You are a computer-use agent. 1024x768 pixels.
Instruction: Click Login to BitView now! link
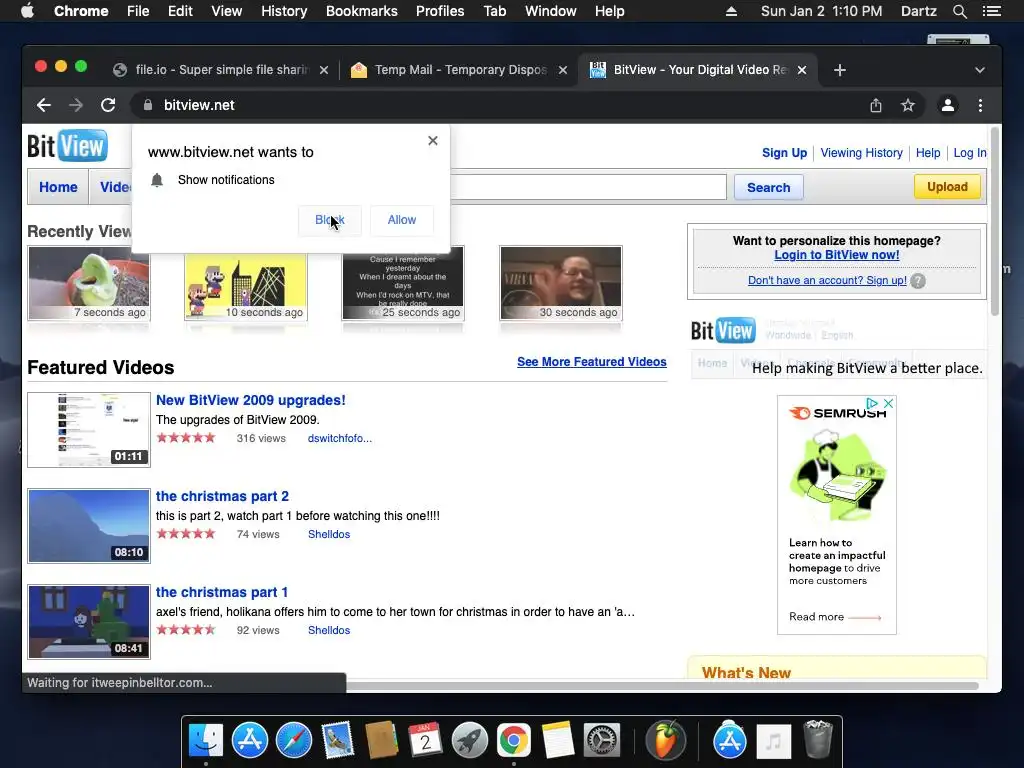pos(837,255)
